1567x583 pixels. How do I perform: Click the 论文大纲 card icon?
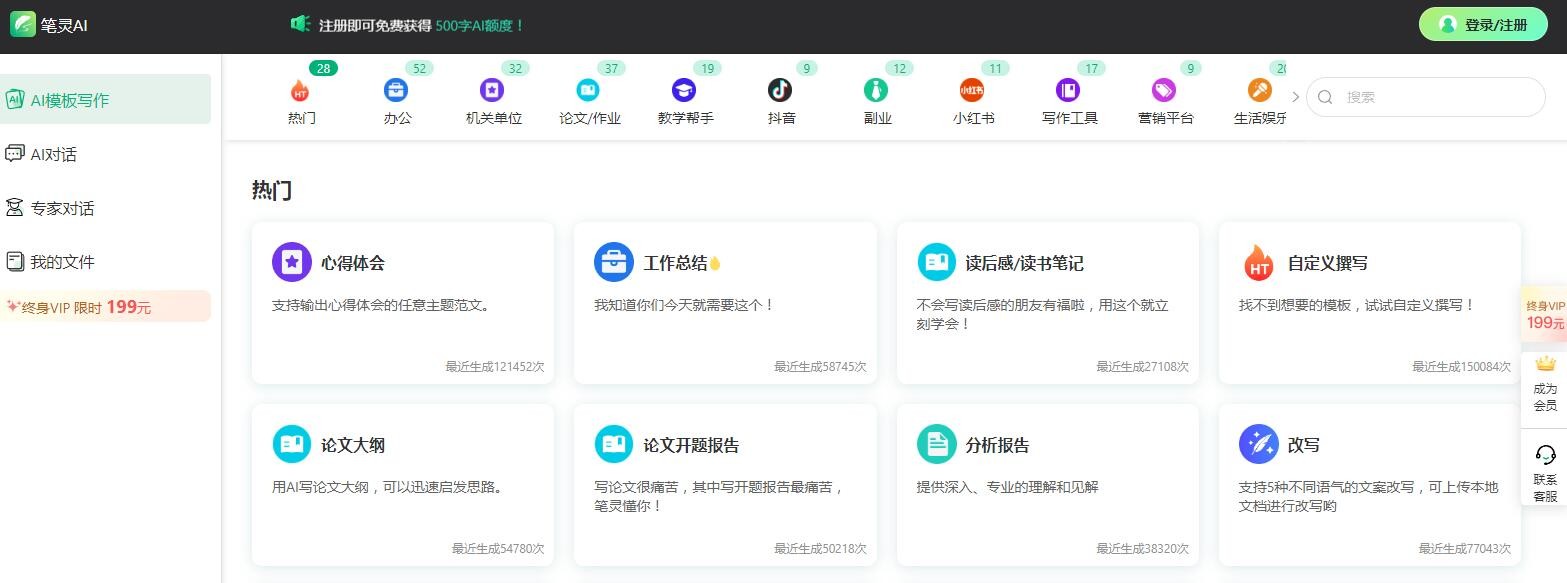(x=292, y=444)
